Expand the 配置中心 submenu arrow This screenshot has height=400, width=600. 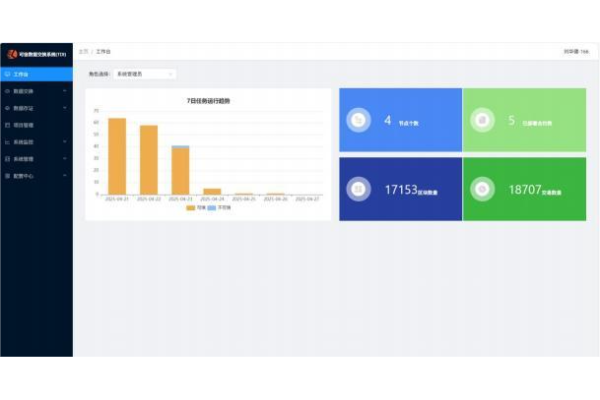65,176
